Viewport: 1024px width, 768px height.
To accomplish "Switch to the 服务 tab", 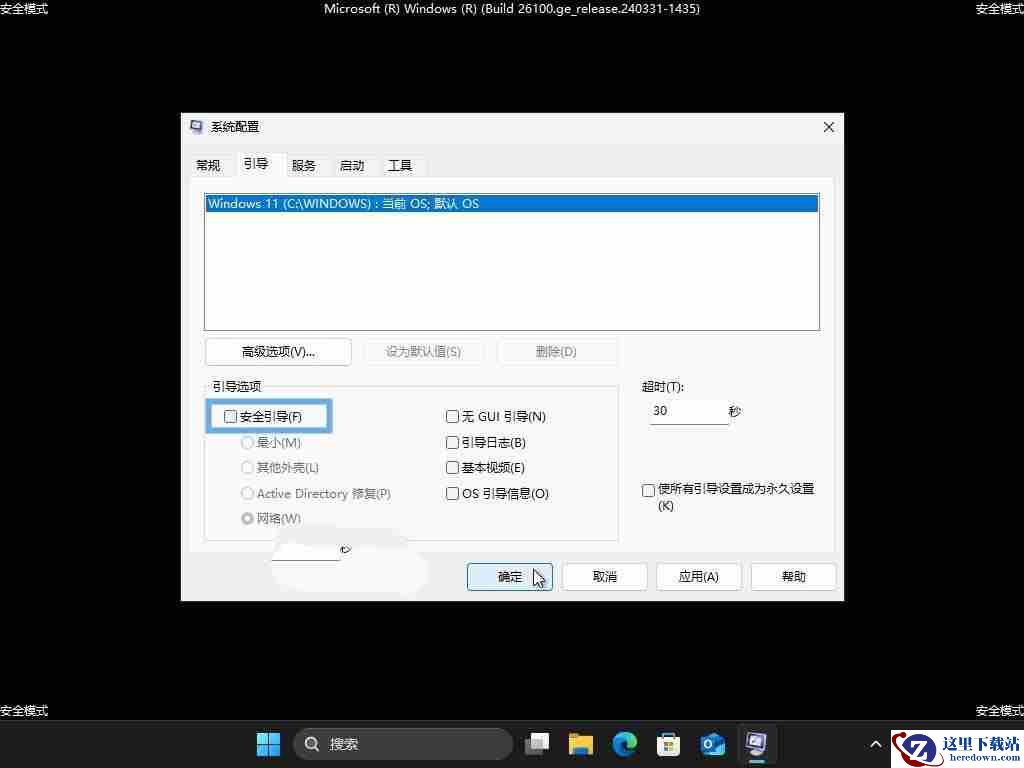I will click(x=304, y=165).
